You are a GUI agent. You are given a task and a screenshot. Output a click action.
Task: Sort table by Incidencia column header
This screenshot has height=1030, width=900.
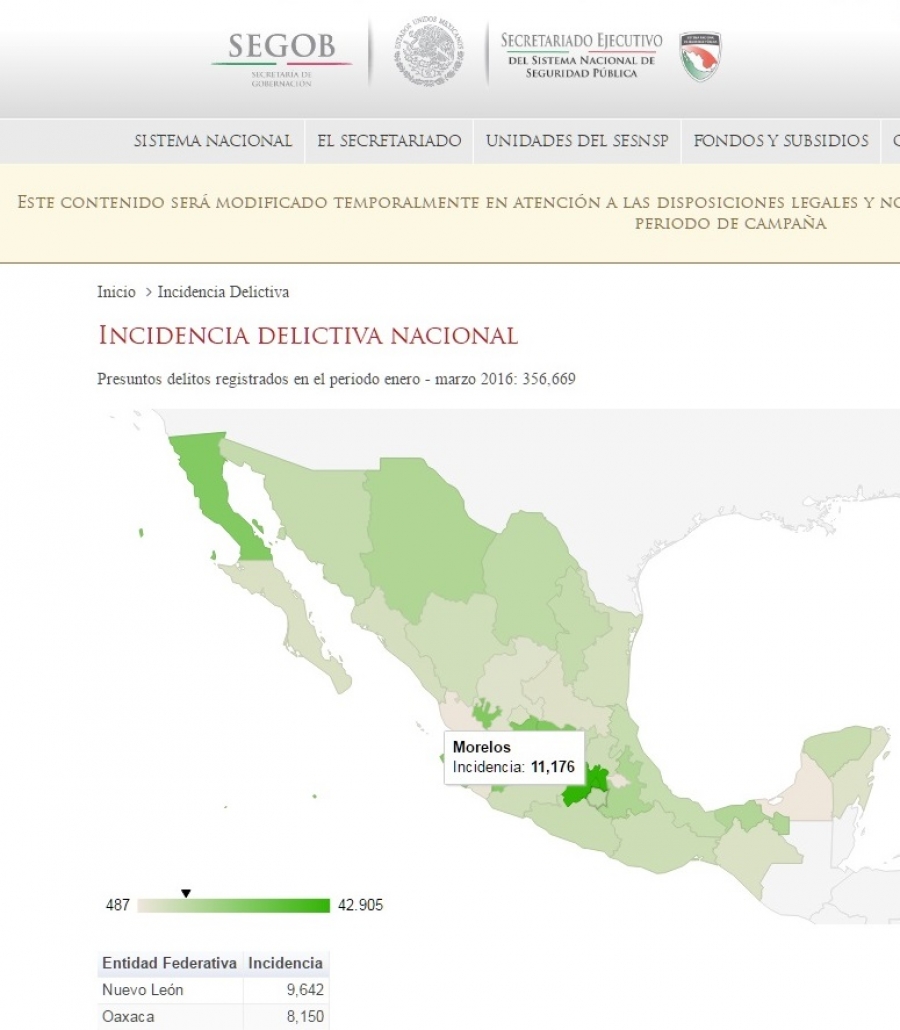pos(286,963)
